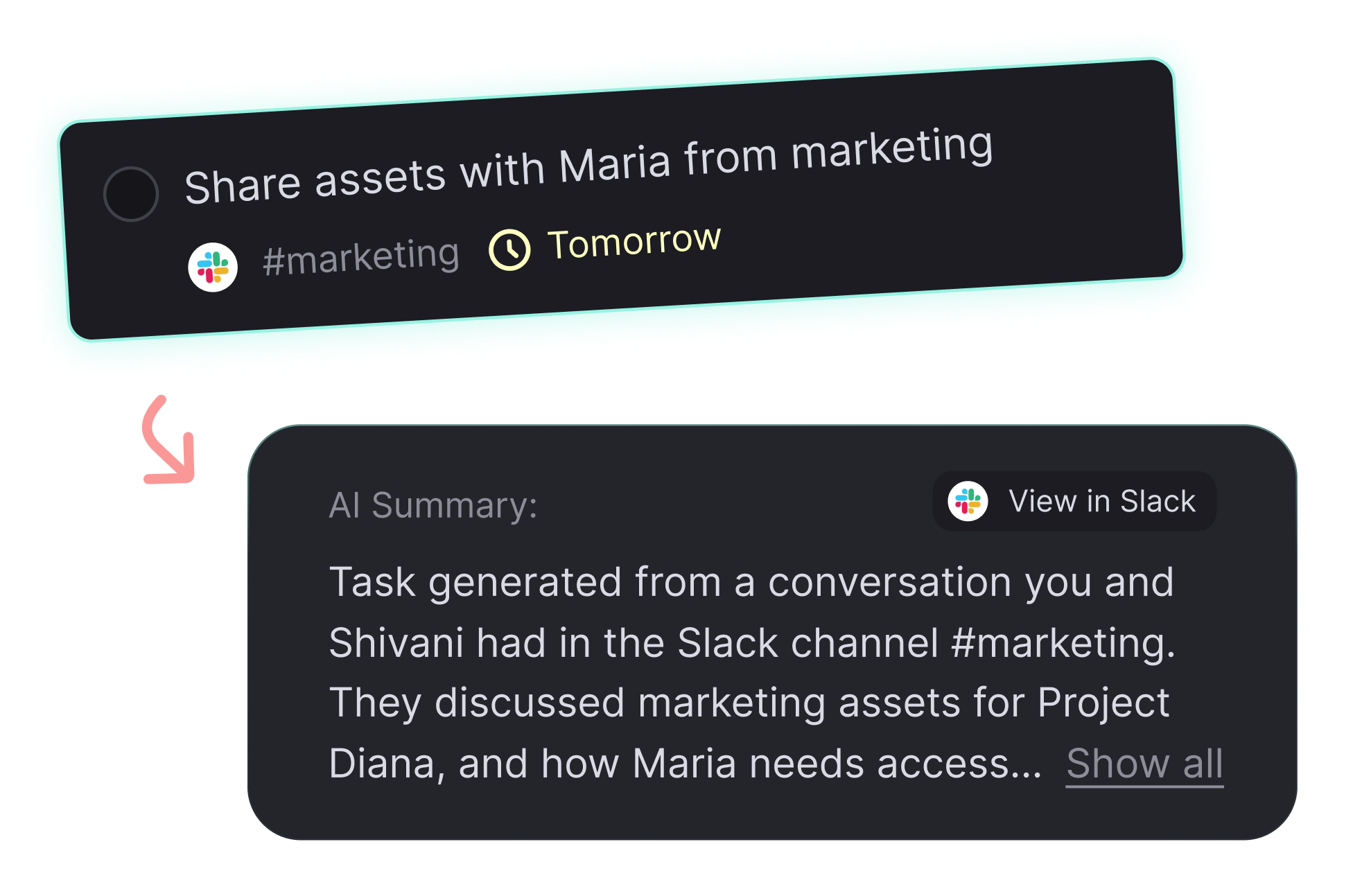Click the yellow clock reminder icon
This screenshot has width=1353, height=896.
(x=509, y=249)
